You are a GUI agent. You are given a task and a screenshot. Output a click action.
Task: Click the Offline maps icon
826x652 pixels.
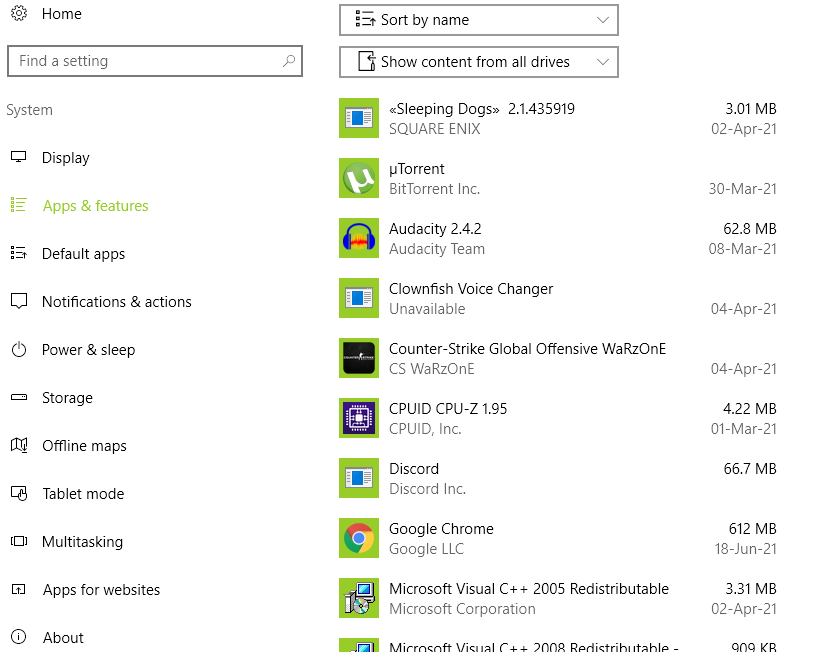click(x=19, y=445)
